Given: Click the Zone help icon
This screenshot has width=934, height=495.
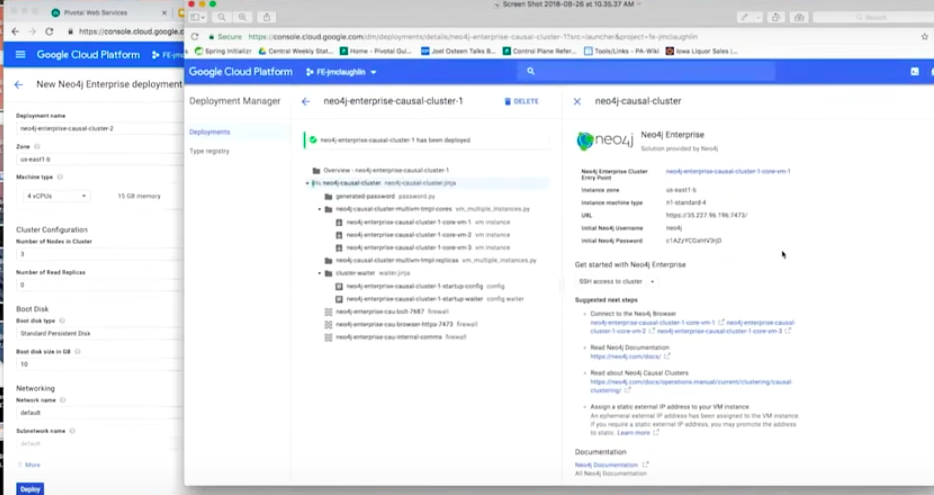Looking at the screenshot, I should point(37,147).
